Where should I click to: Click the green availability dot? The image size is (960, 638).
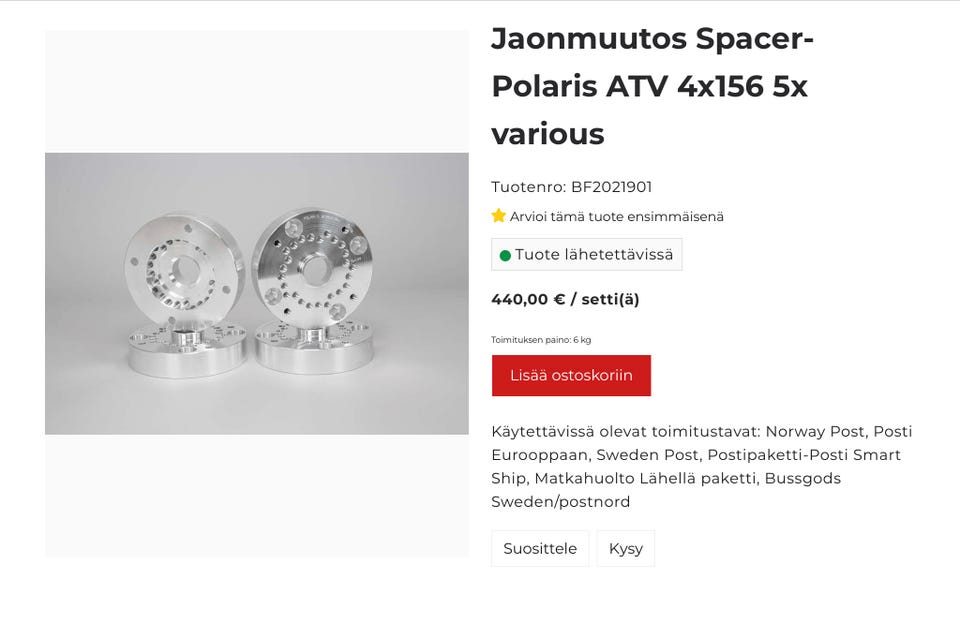tap(505, 255)
